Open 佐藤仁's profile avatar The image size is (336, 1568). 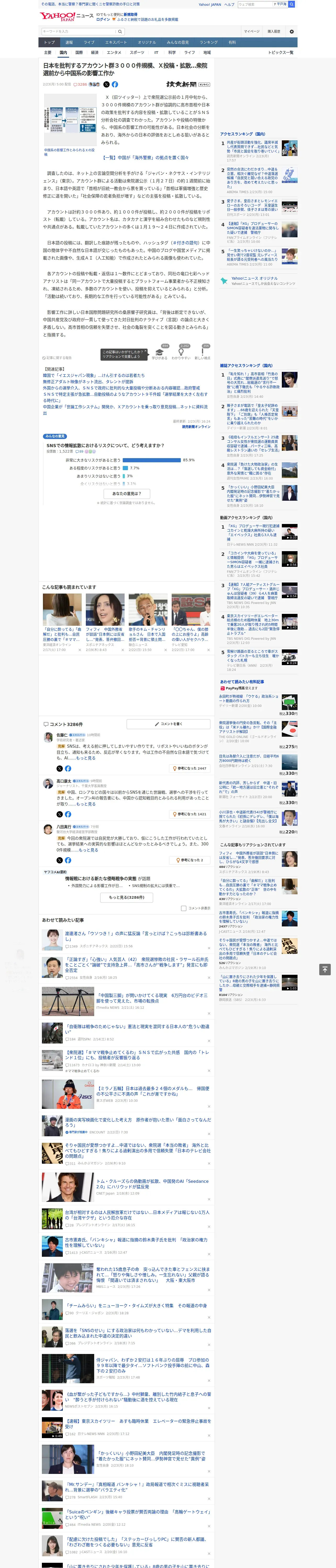coord(48,737)
